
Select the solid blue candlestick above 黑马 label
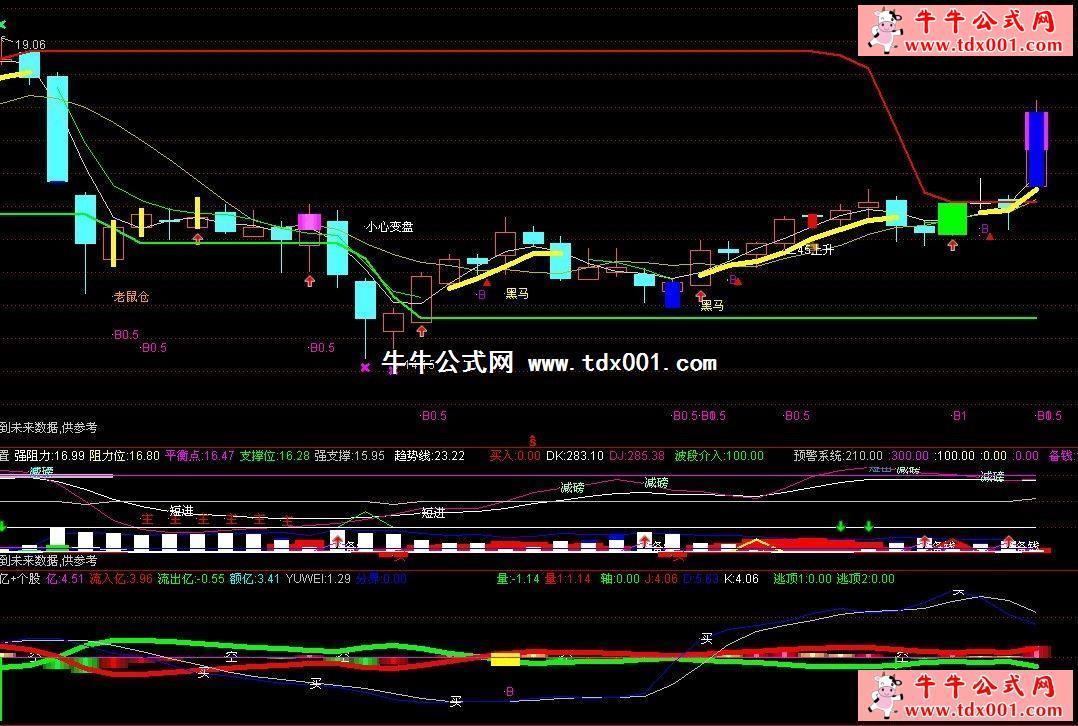click(673, 294)
